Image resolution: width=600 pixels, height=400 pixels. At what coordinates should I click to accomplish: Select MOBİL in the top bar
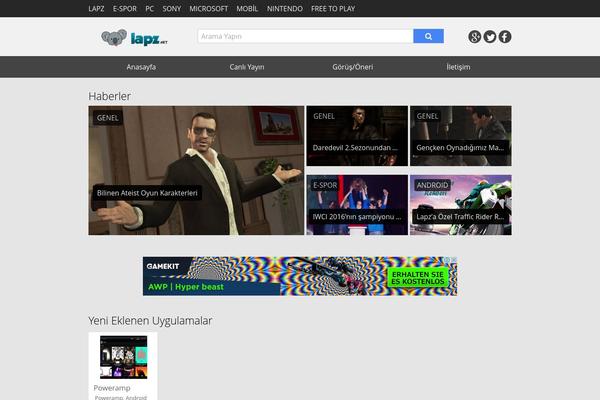[x=247, y=8]
